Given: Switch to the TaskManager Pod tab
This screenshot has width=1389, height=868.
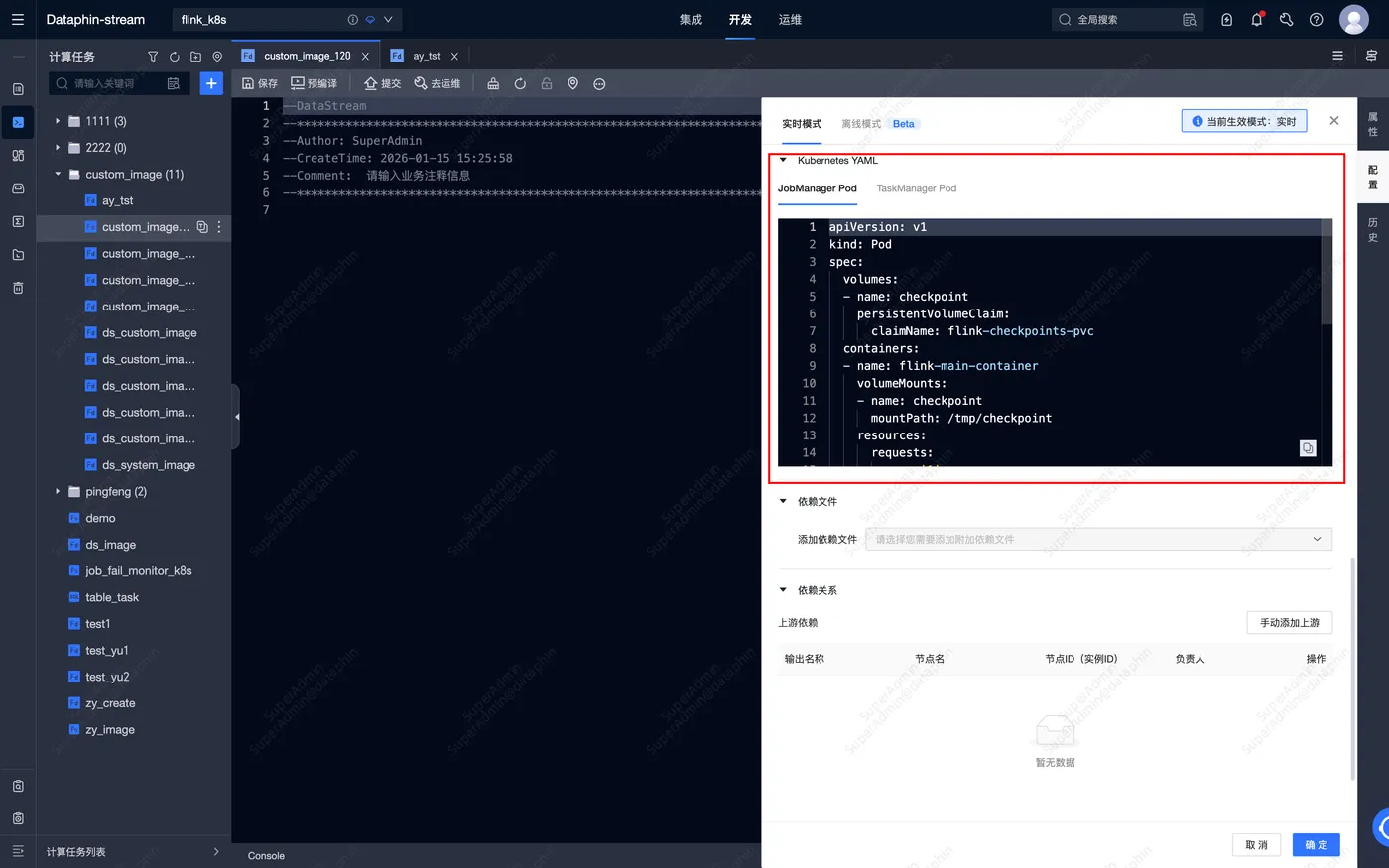Looking at the screenshot, I should [x=917, y=188].
